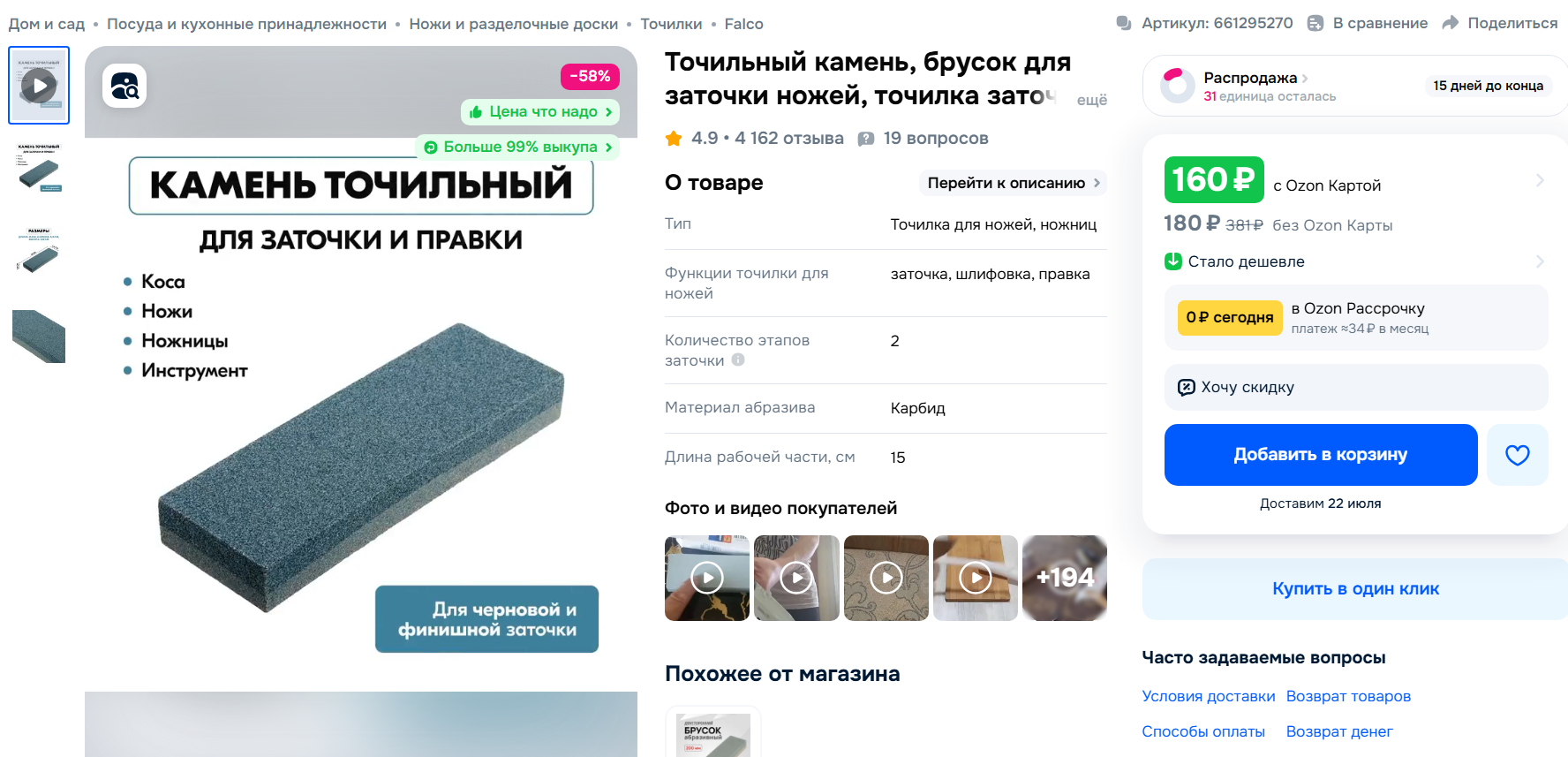Expand full title with ещё
The image size is (1568, 757).
coord(1091,100)
